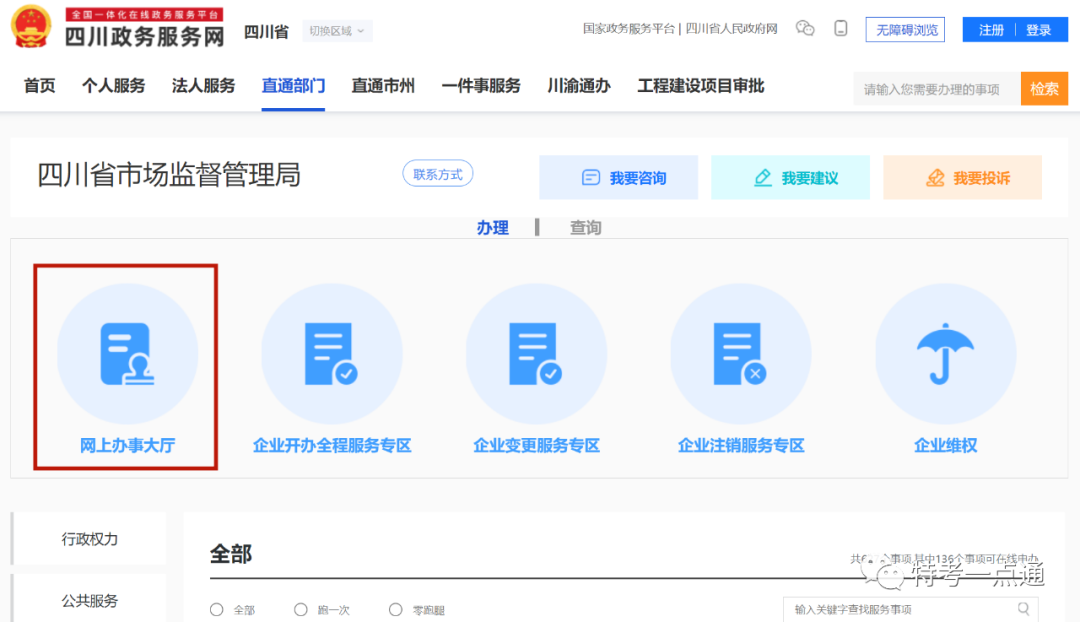Click the 企业注销服务专区 text label
Image resolution: width=1080 pixels, height=622 pixels.
point(741,446)
